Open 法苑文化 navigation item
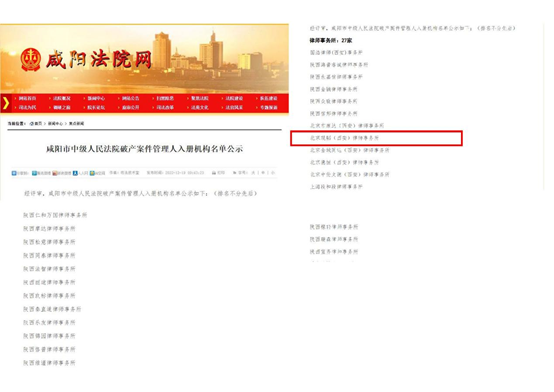Image resolution: width=554 pixels, height=392 pixels. click(x=200, y=107)
